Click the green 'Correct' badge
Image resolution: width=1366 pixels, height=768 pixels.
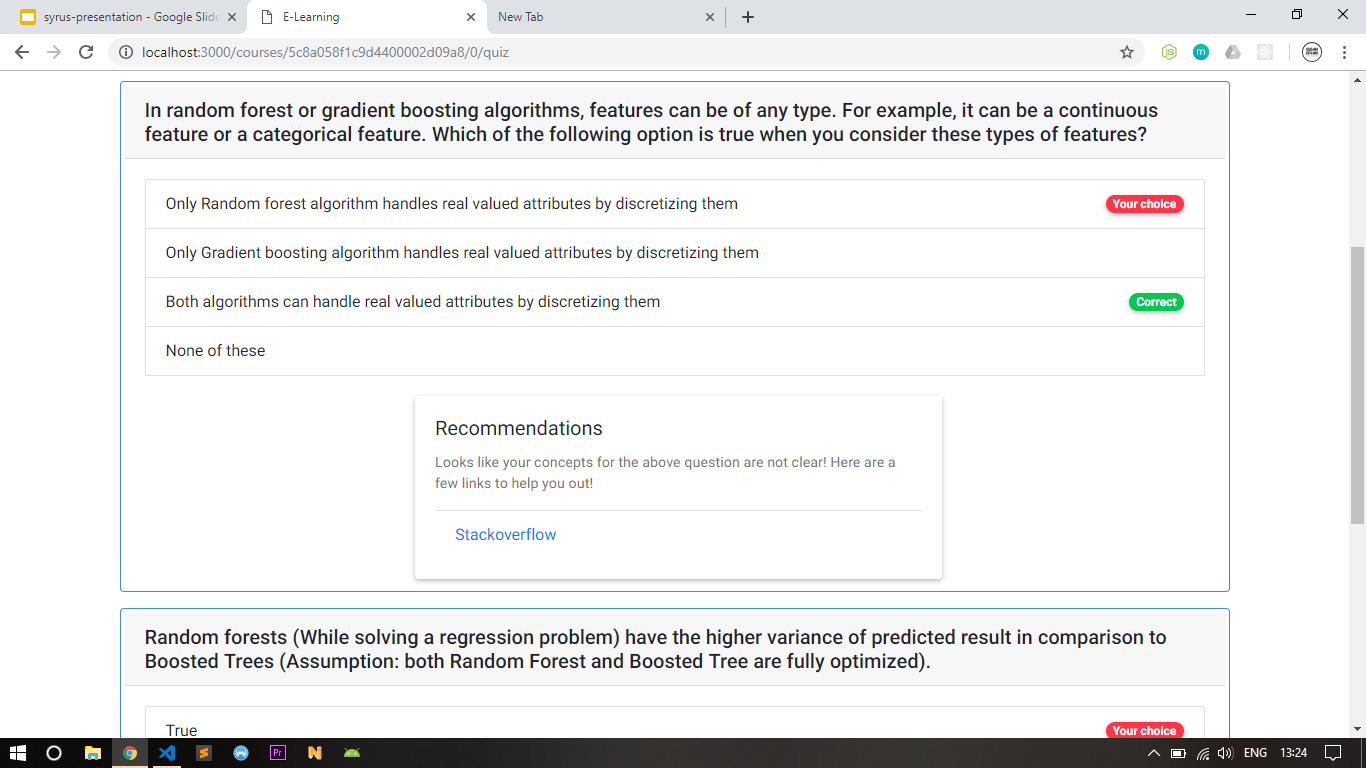[x=1156, y=302]
